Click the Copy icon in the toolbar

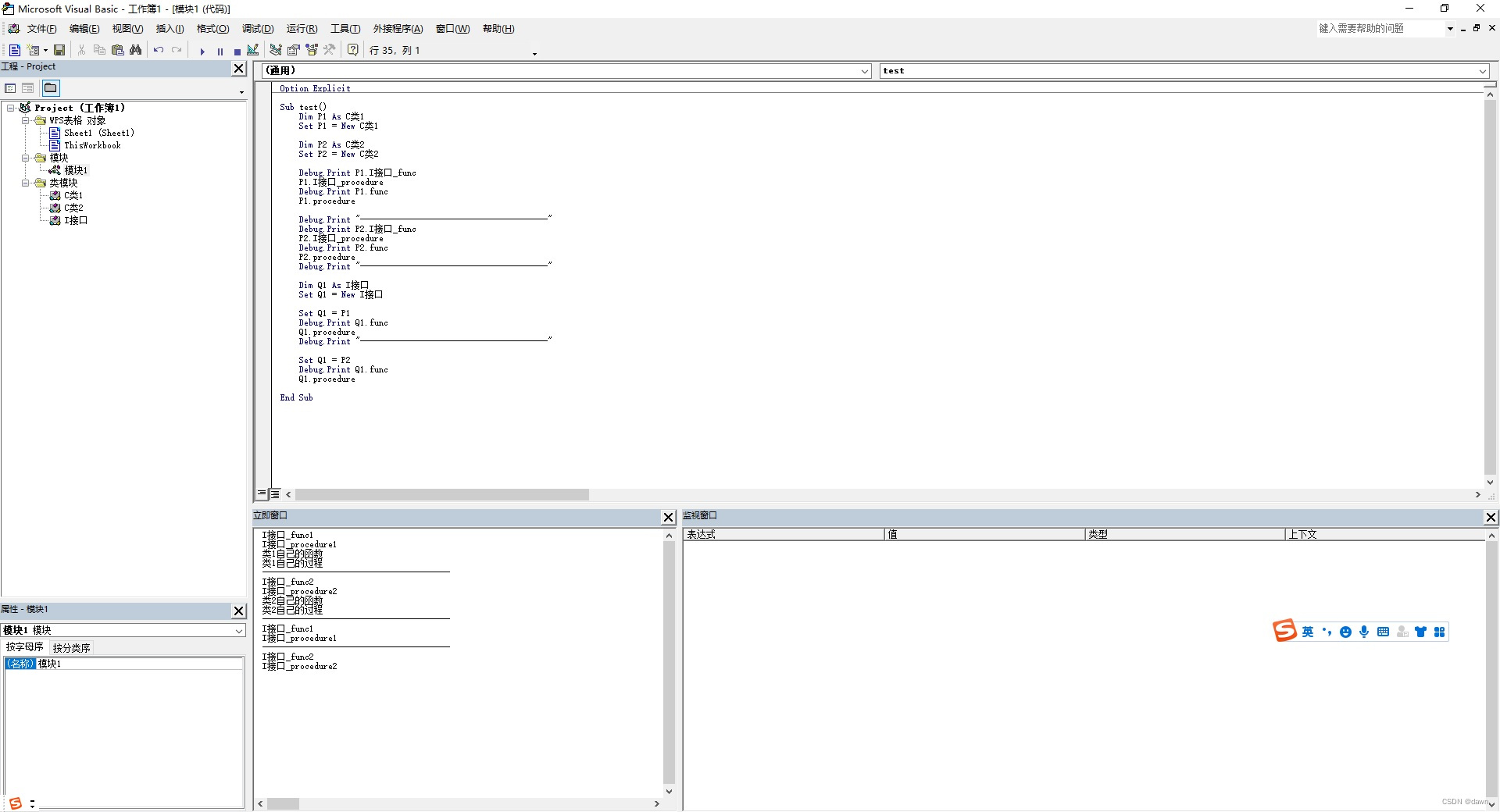99,50
